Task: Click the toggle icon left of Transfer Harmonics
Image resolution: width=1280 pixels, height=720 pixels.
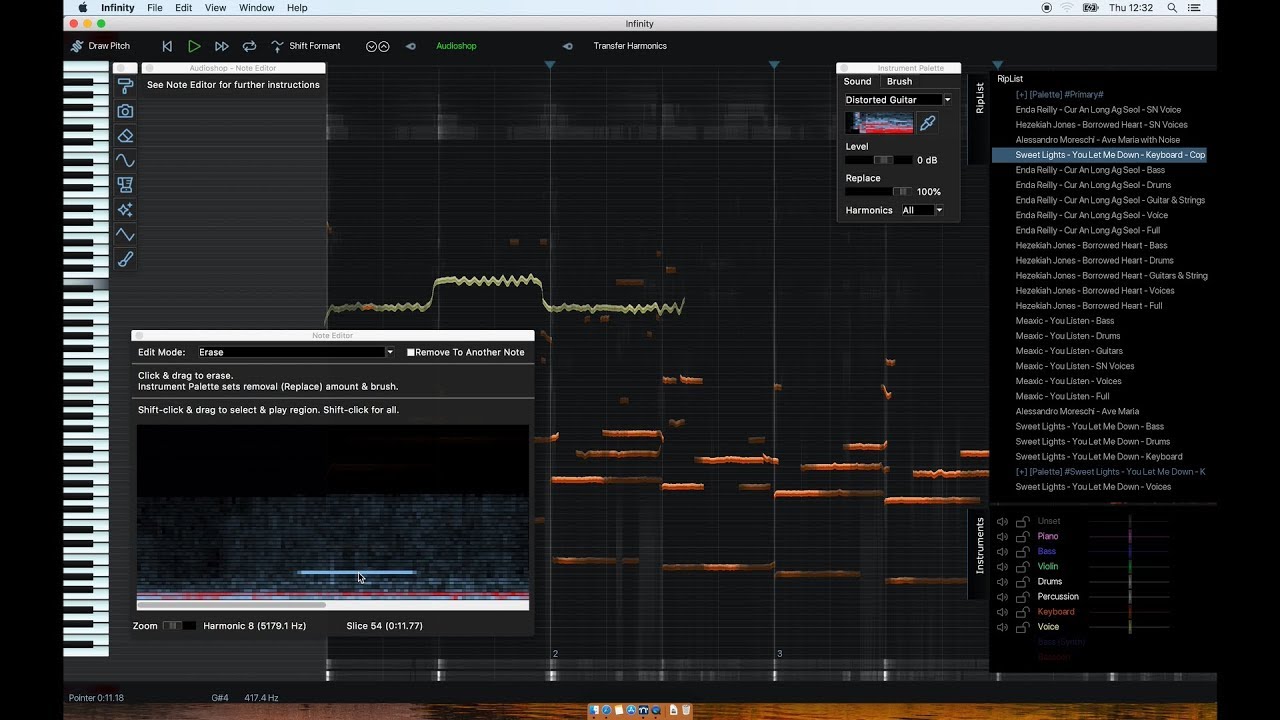Action: [x=568, y=46]
